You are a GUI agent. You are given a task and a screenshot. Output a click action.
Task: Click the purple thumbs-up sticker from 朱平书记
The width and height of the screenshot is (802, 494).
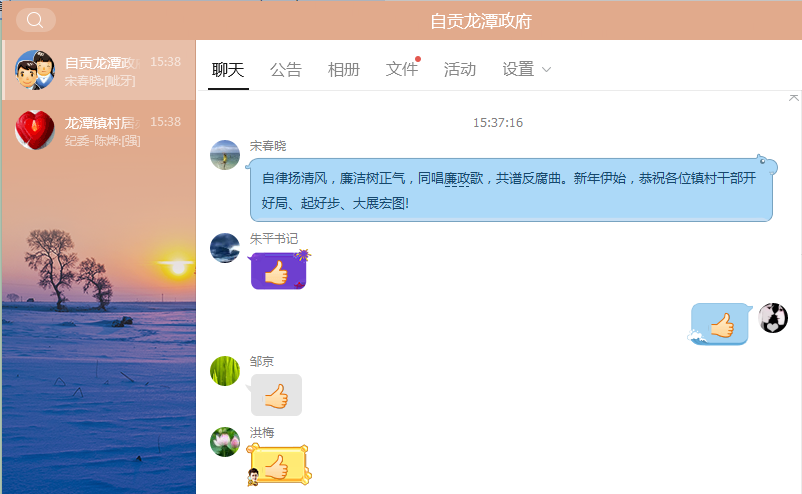278,271
